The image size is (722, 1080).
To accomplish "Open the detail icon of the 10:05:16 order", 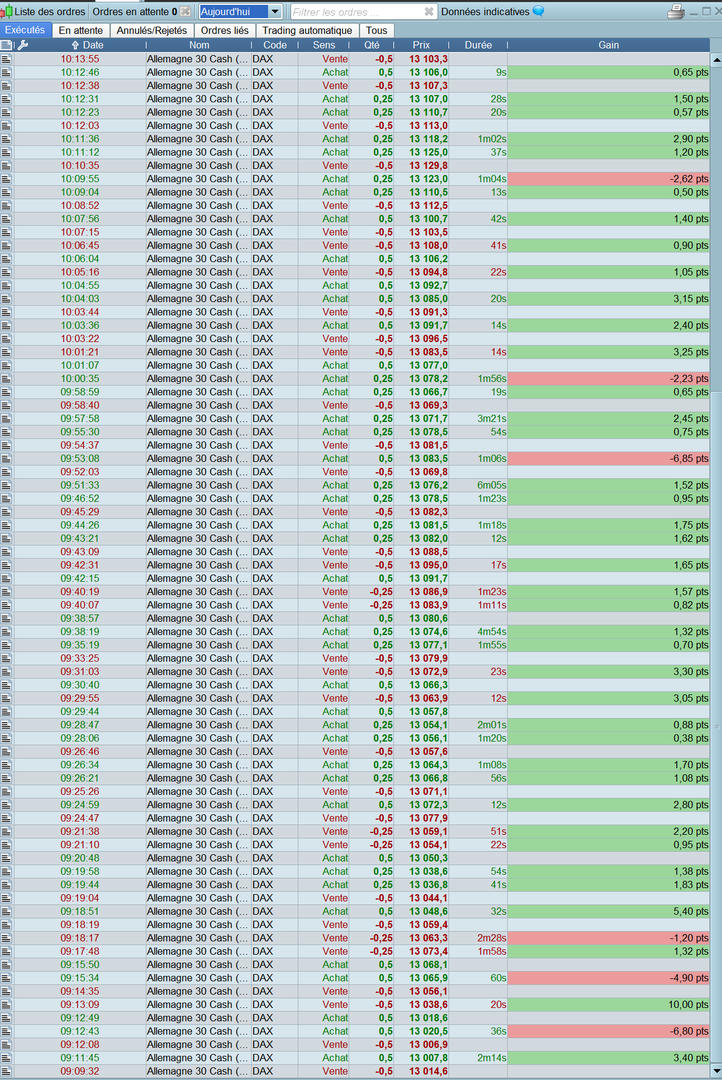I will [x=7, y=272].
